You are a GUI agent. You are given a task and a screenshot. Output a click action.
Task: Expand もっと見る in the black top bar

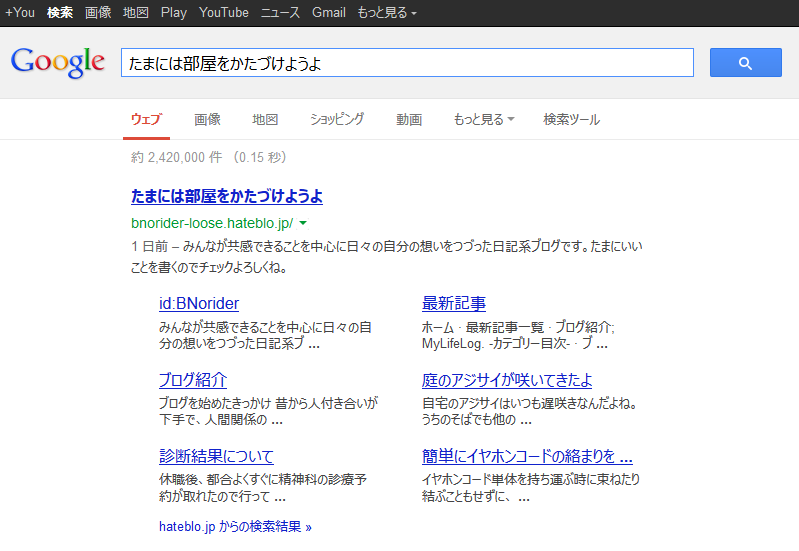(387, 12)
